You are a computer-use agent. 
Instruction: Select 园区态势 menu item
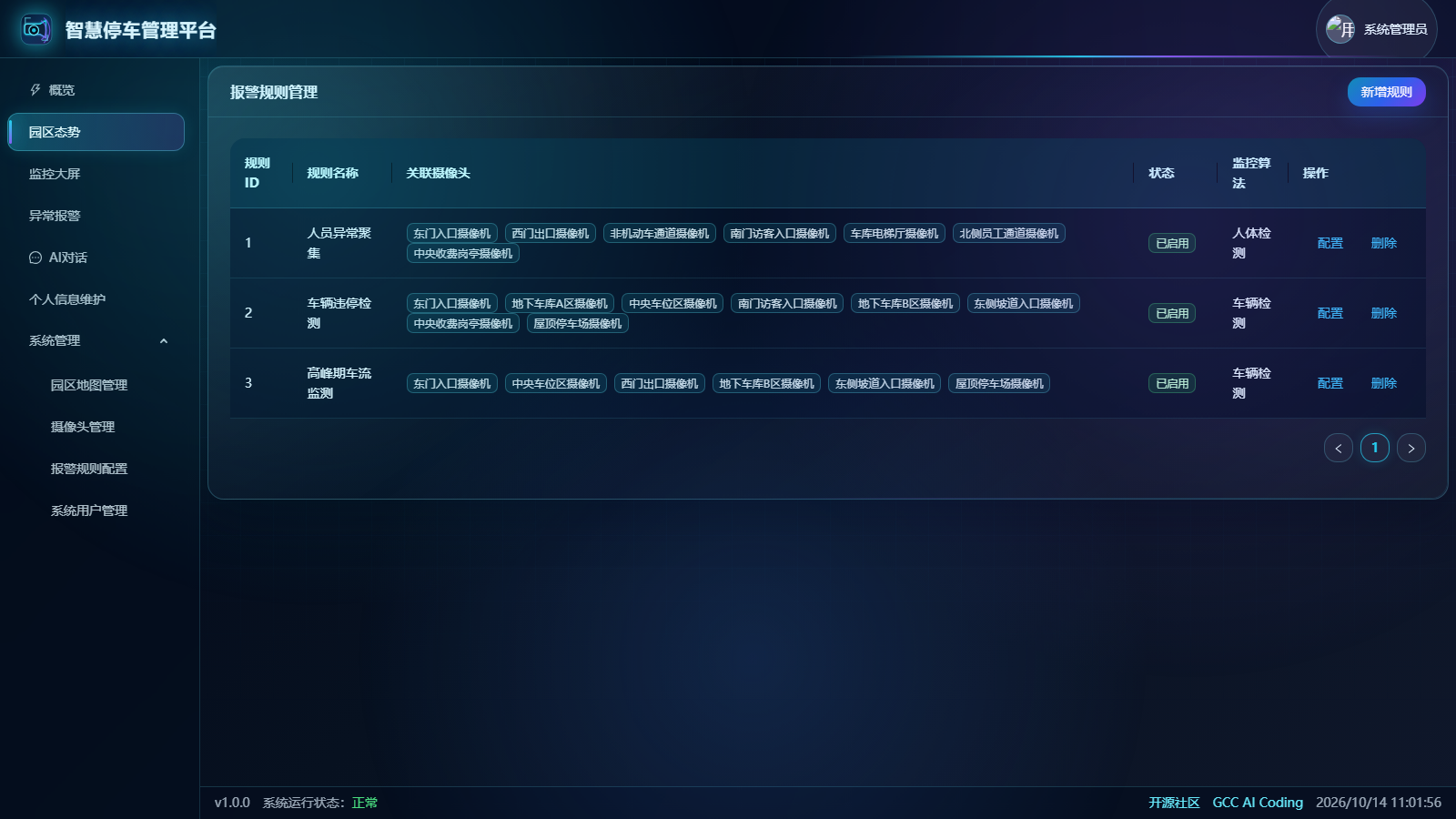pos(96,132)
